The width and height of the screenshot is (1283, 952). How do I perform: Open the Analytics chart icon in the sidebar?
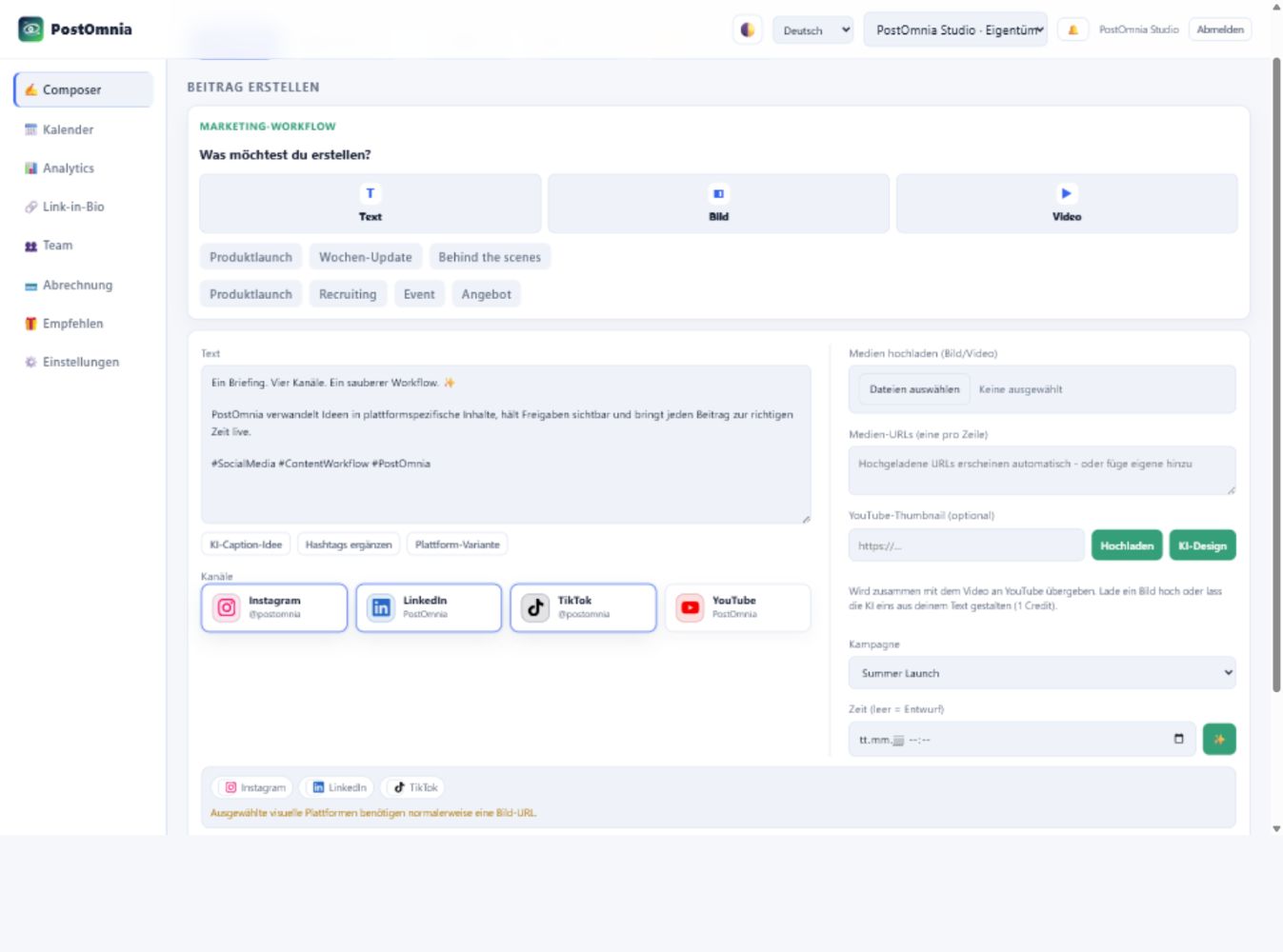point(31,169)
